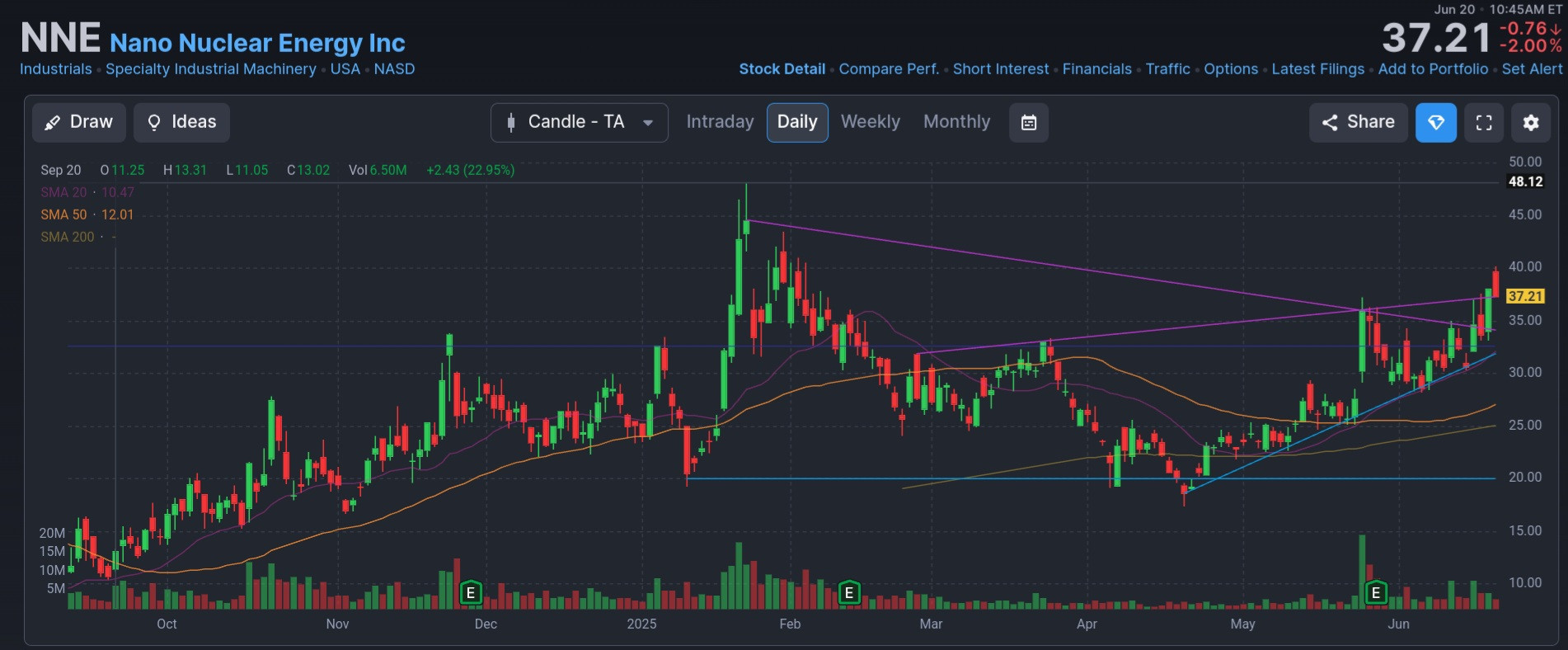Click the earnings E marker near June
The image size is (1568, 650).
pos(1376,592)
